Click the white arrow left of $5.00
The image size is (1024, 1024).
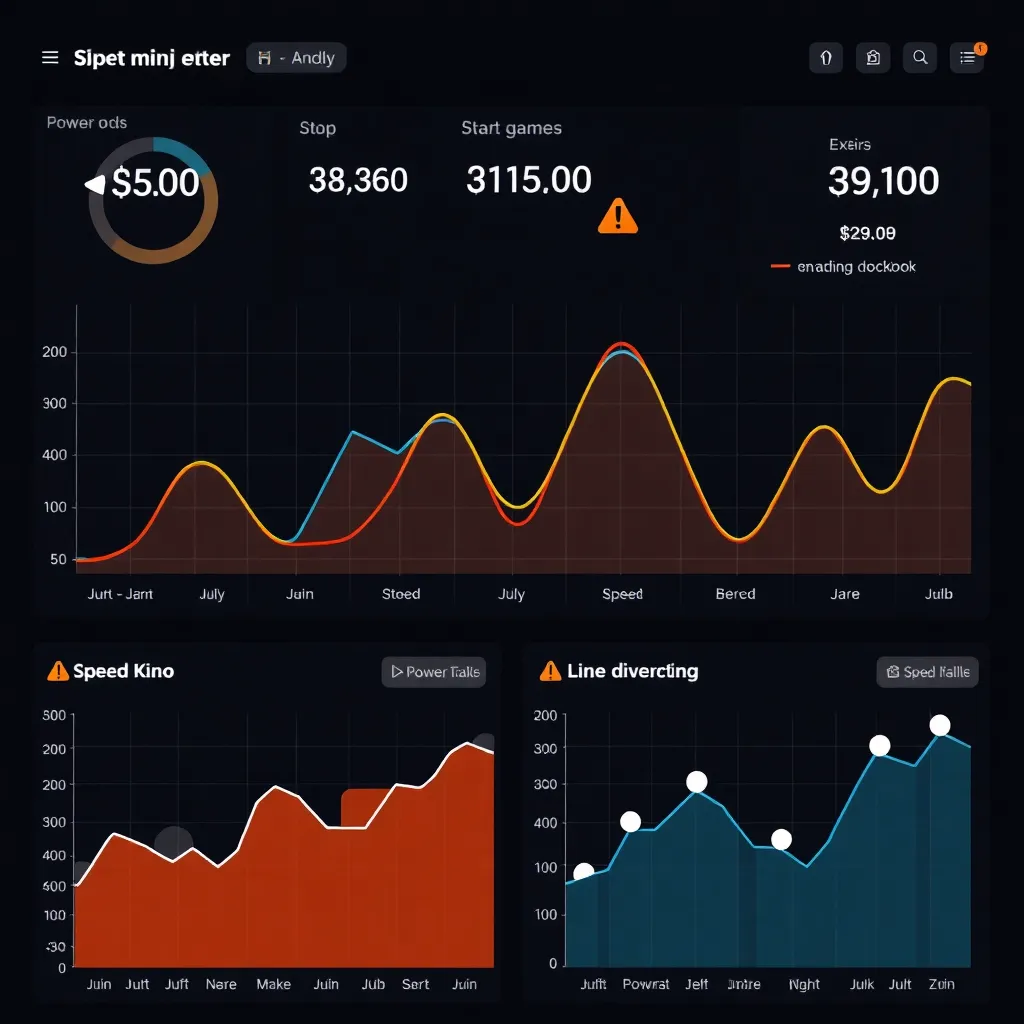[x=95, y=184]
